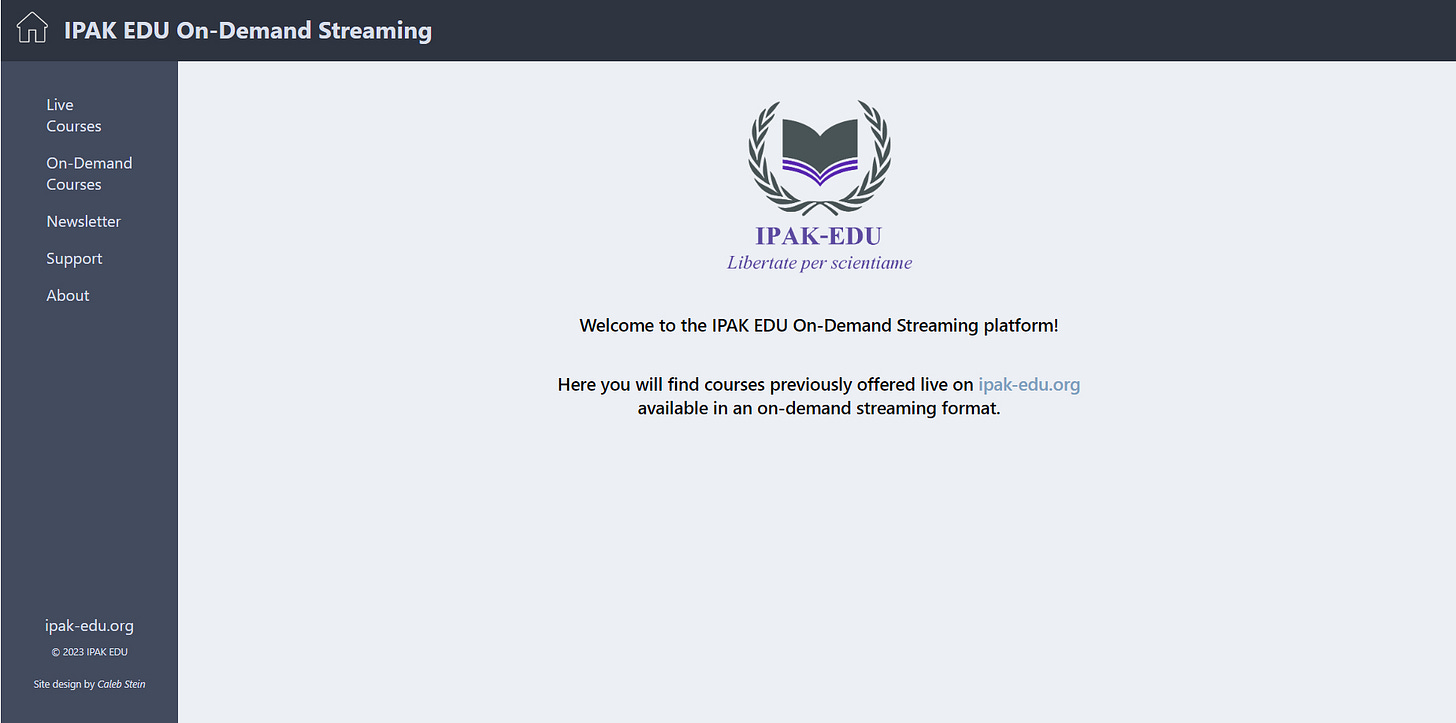Open On-Demand Courses in the sidebar
Viewport: 1456px width, 723px height.
(x=89, y=173)
